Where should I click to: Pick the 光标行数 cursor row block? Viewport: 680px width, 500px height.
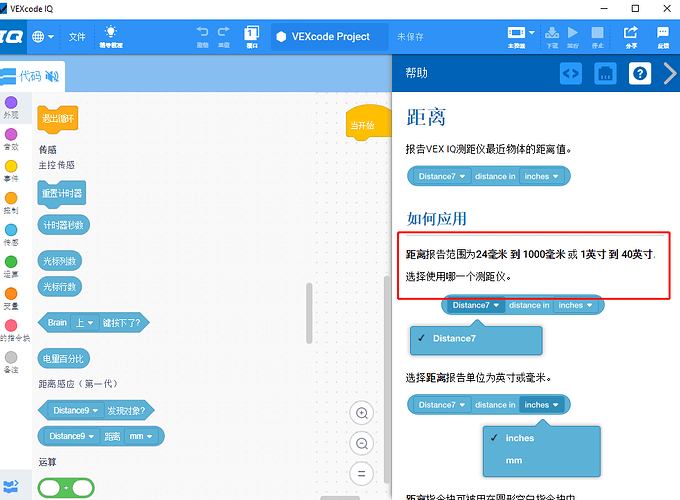pos(59,287)
